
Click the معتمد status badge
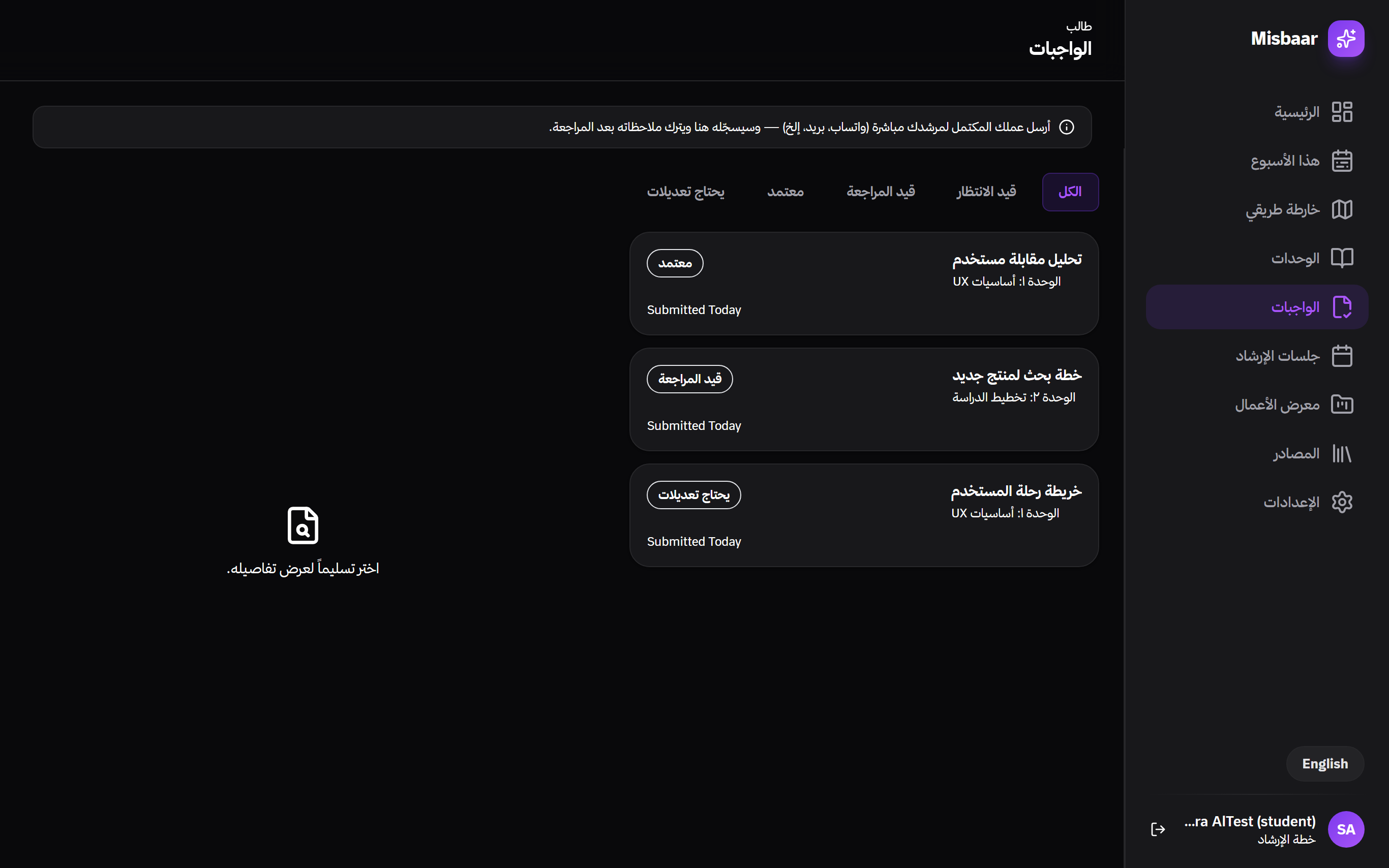[x=675, y=263]
